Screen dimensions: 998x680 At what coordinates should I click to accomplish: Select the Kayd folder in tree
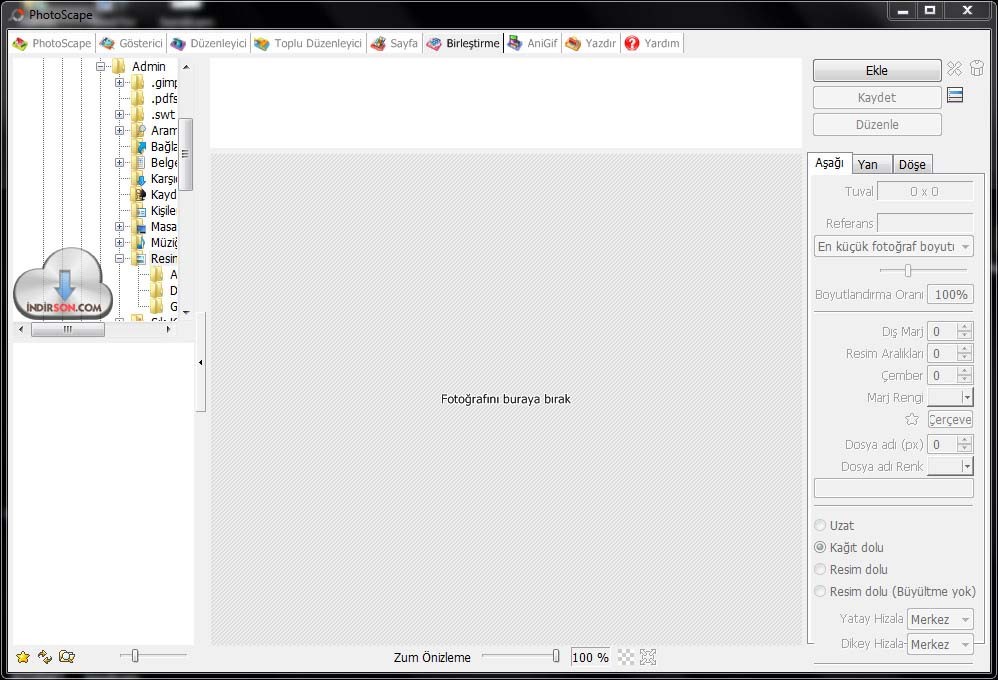click(164, 195)
